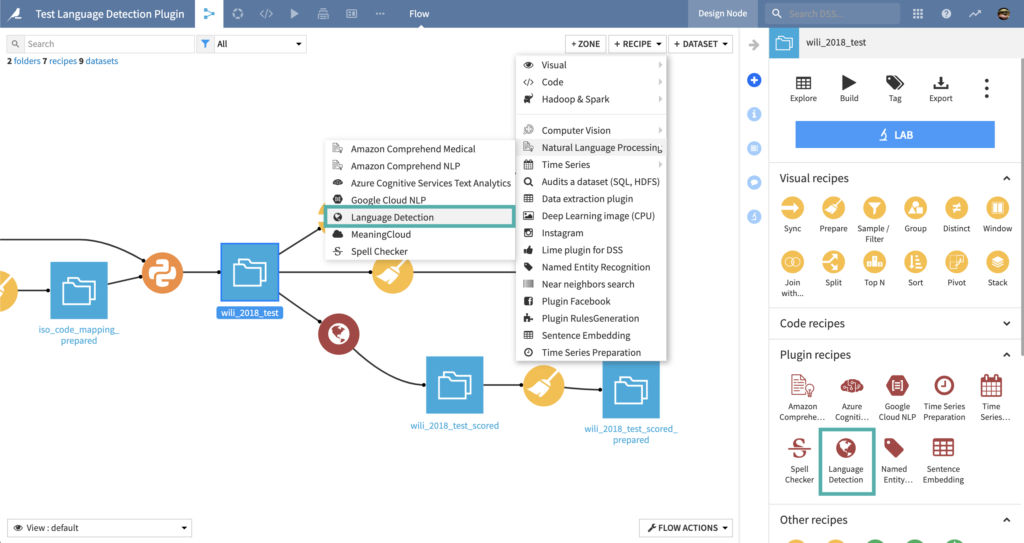Open the Computer Vision submenu

pos(591,130)
